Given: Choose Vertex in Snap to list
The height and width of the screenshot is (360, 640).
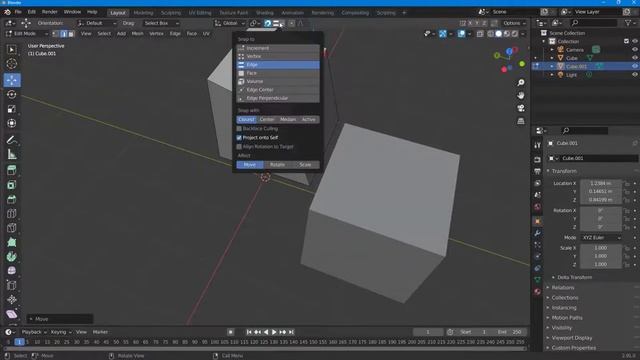Looking at the screenshot, I should click(278, 56).
